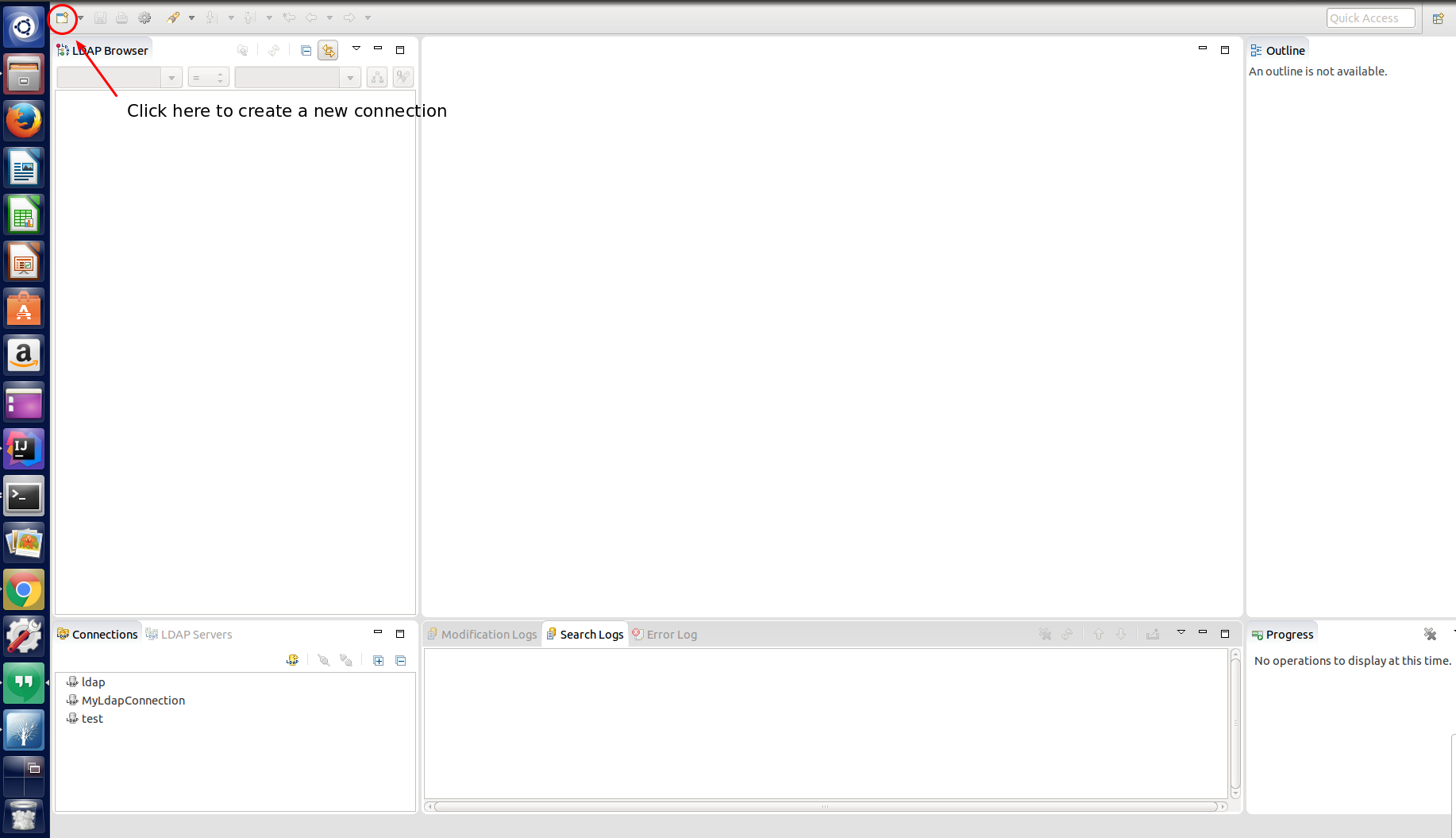This screenshot has height=838, width=1456.
Task: Click the Last Edit Location icon
Action: click(289, 17)
